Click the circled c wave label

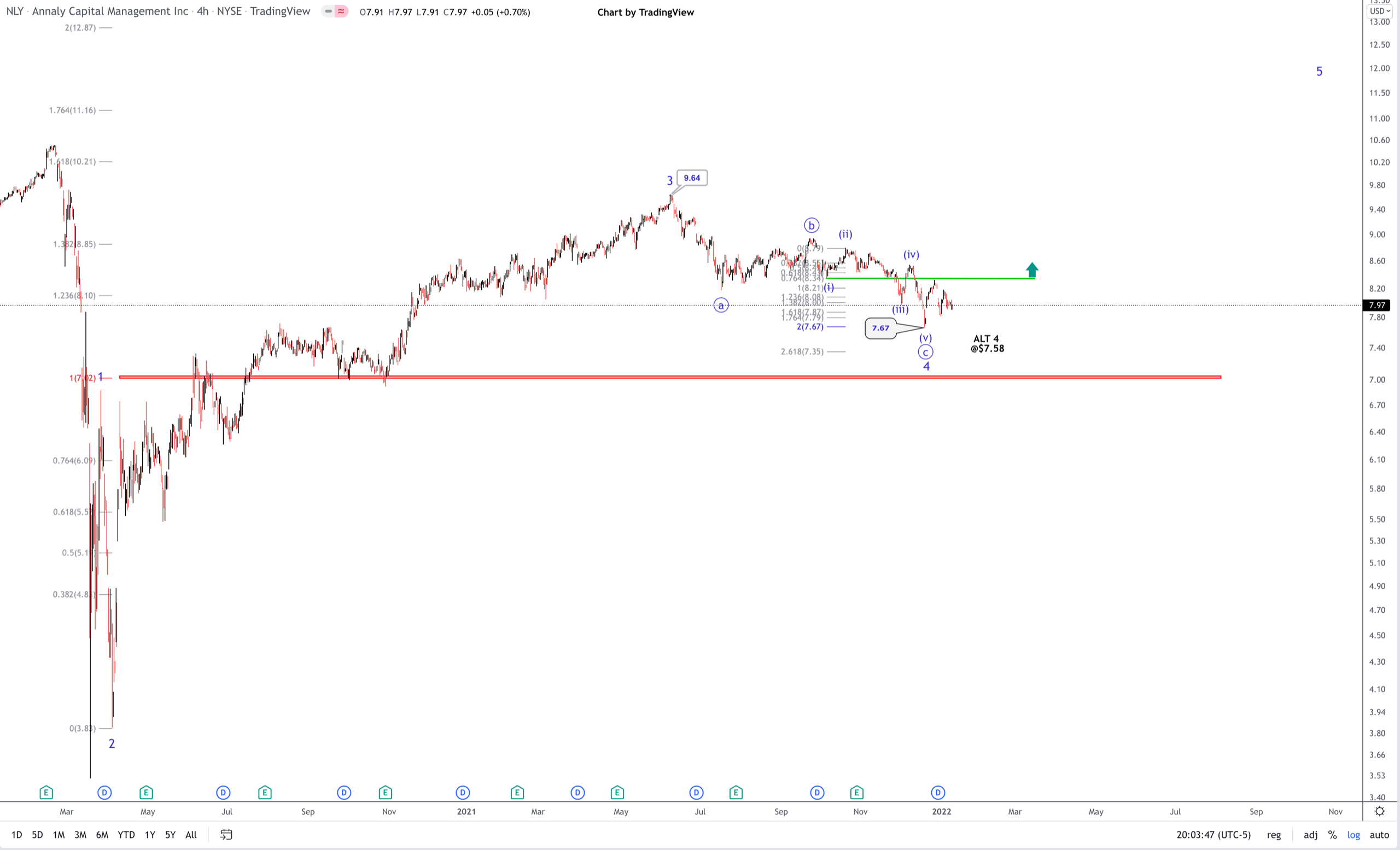coord(925,352)
